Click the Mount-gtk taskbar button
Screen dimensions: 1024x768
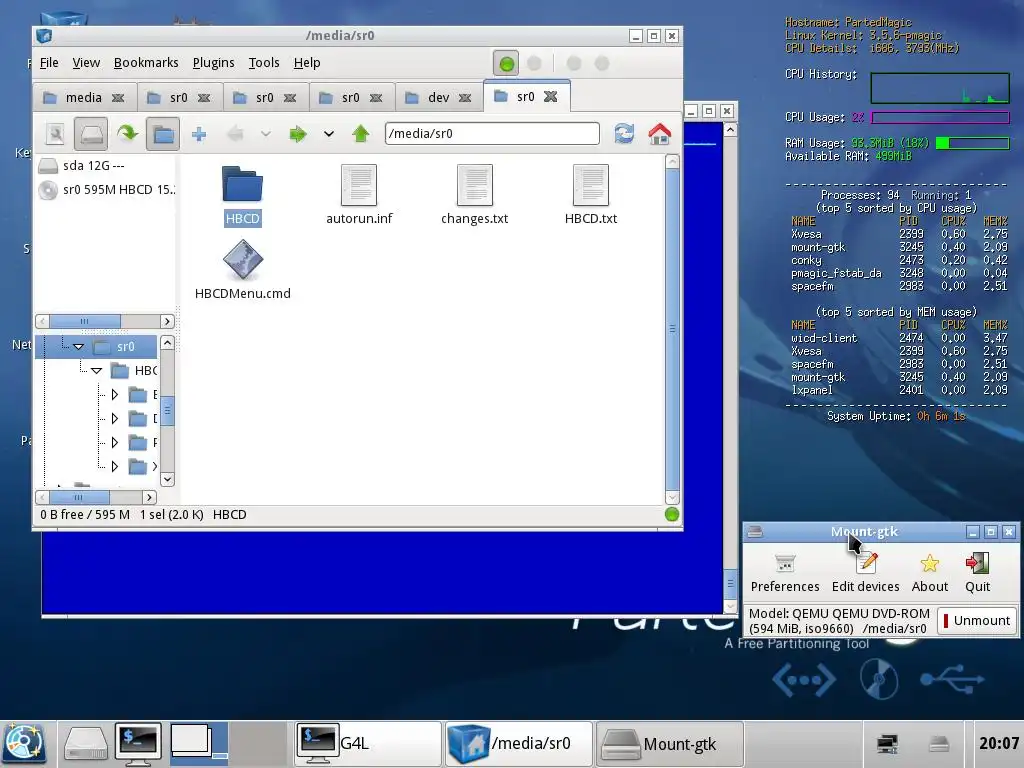click(670, 744)
